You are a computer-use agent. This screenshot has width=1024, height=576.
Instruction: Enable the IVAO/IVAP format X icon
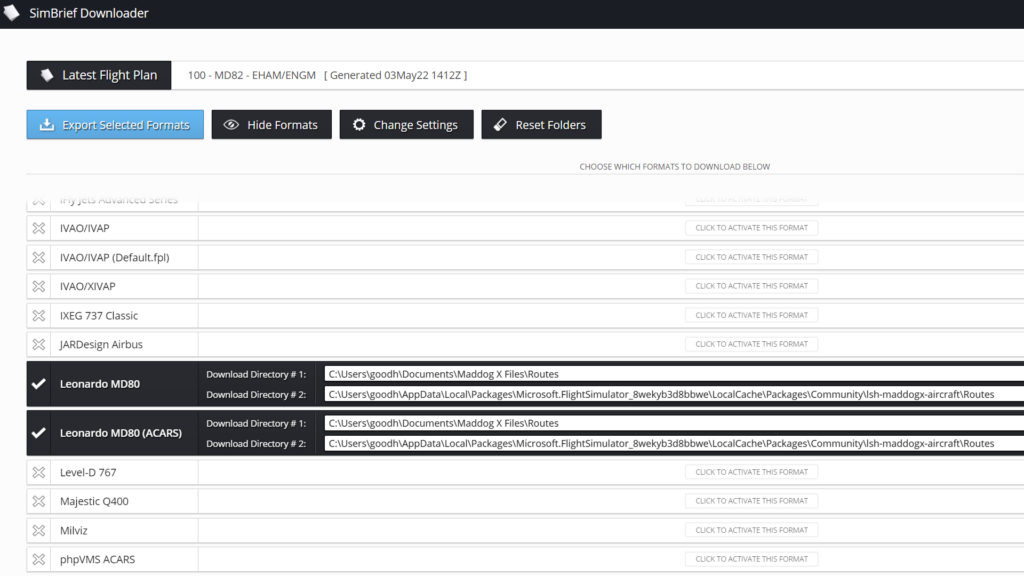click(39, 228)
